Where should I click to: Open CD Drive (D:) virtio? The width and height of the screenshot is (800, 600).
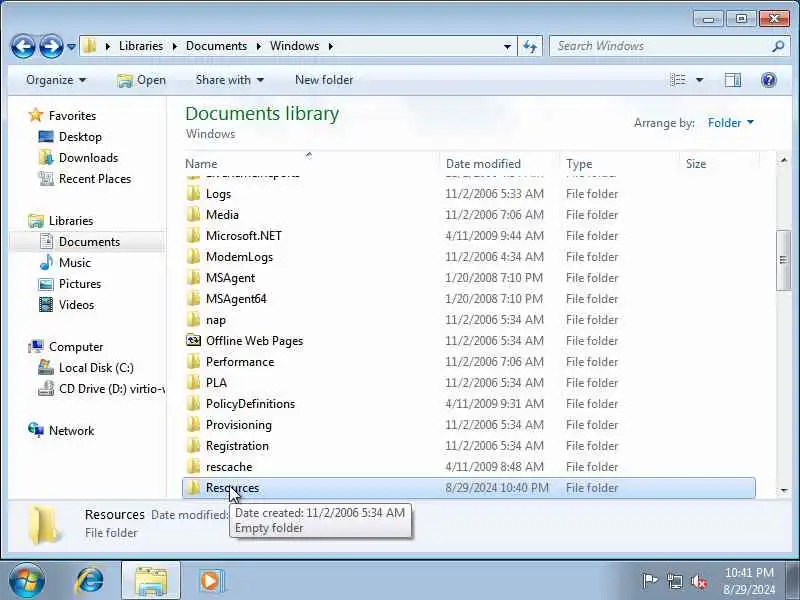click(111, 389)
